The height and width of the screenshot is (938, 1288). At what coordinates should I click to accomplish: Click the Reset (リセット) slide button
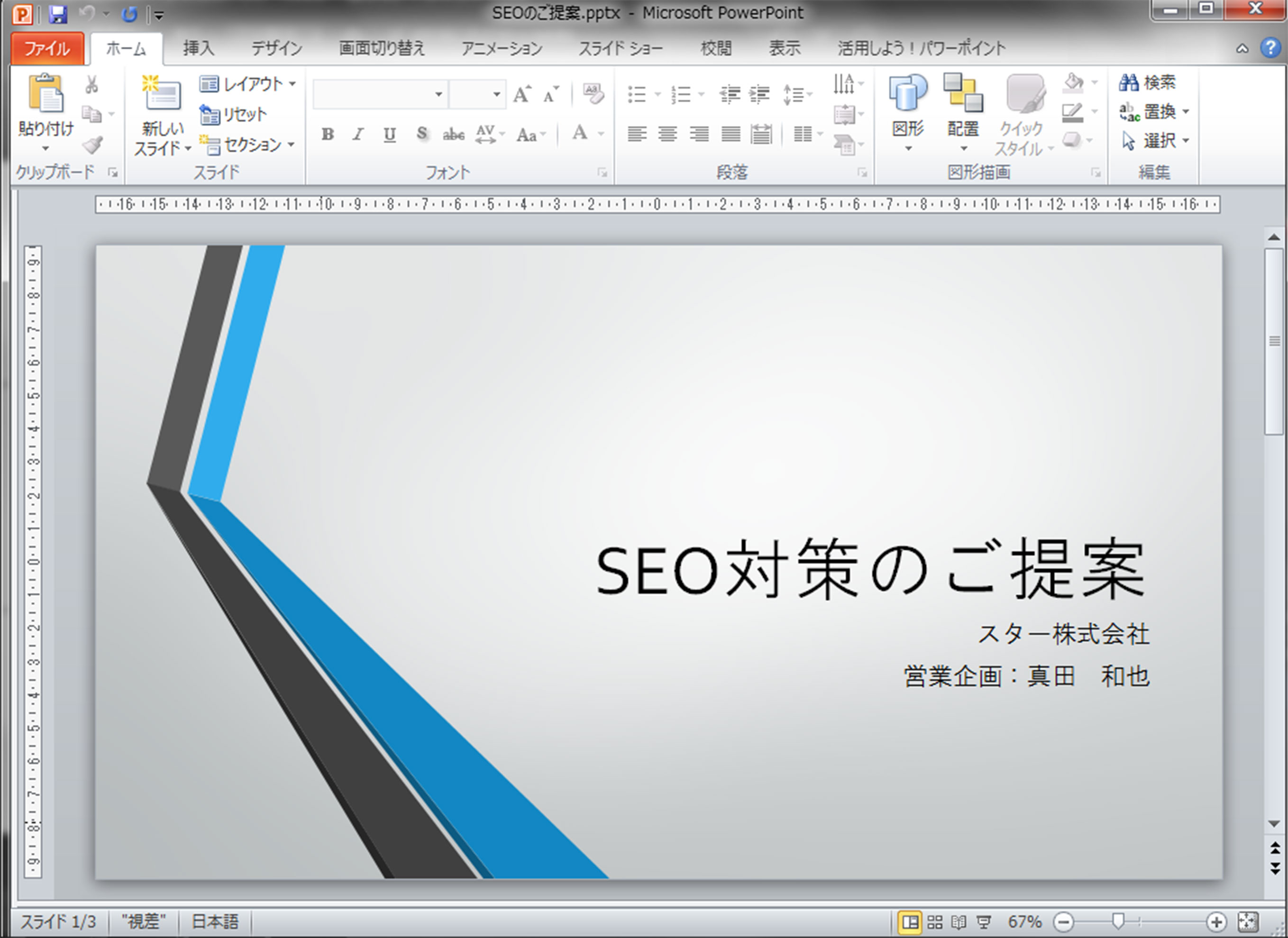pyautogui.click(x=233, y=115)
